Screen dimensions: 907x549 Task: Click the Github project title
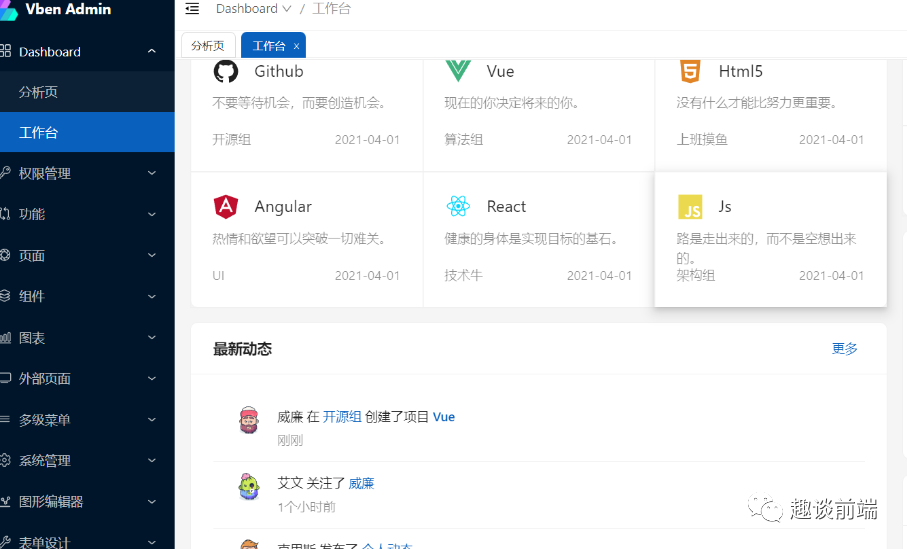coord(279,71)
